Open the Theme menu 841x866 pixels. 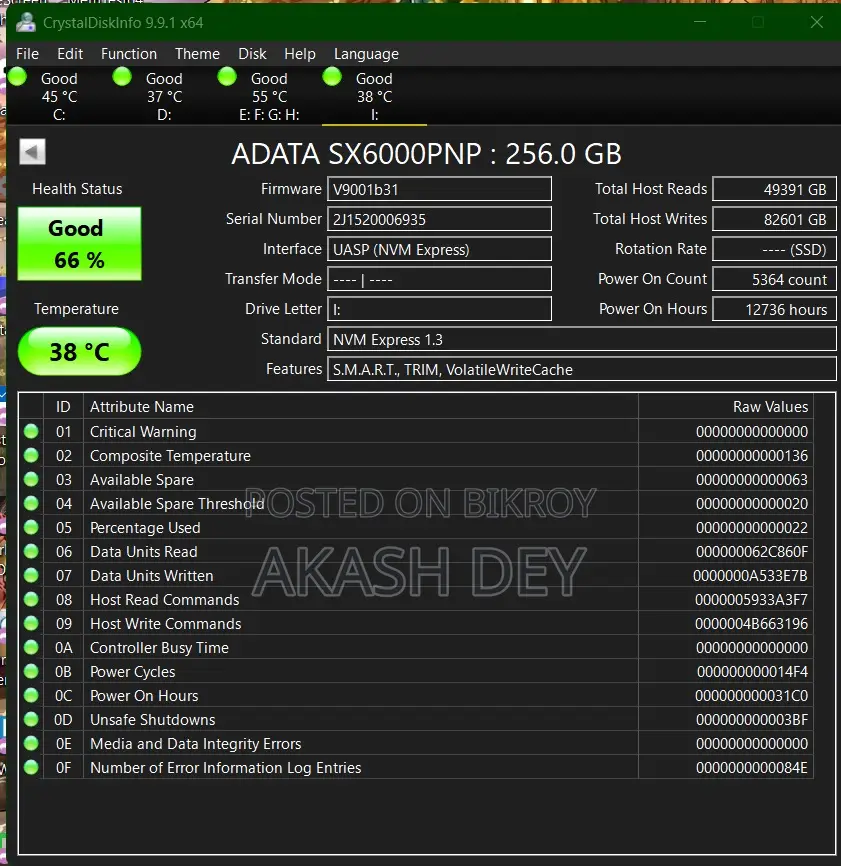point(197,54)
